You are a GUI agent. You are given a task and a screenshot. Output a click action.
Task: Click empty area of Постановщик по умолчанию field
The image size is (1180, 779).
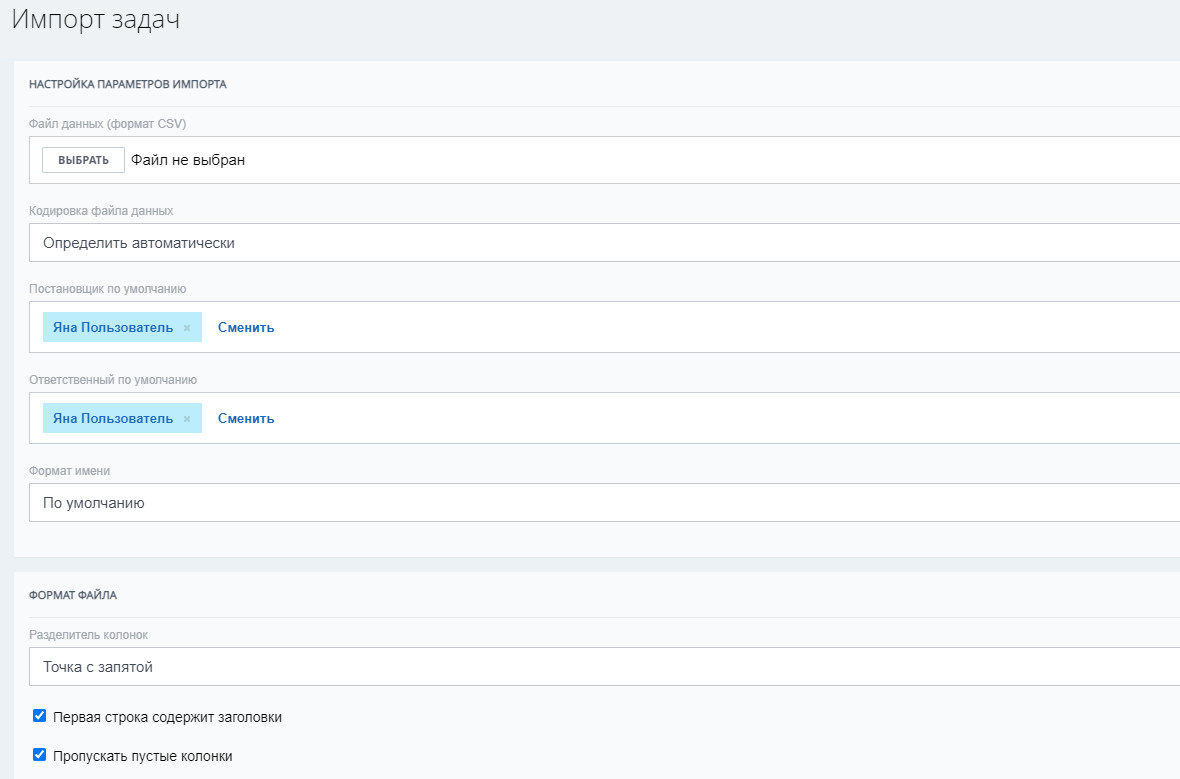click(700, 328)
